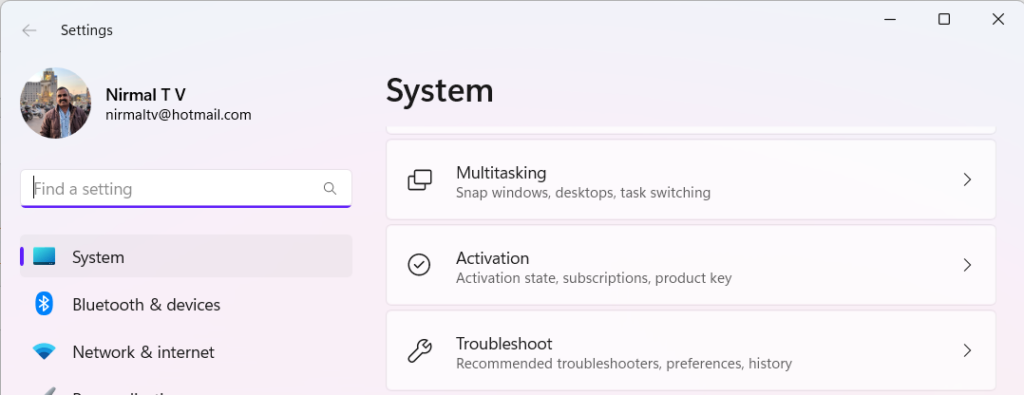The width and height of the screenshot is (1024, 395).
Task: Click the System monitor icon in sidebar
Action: click(x=44, y=256)
